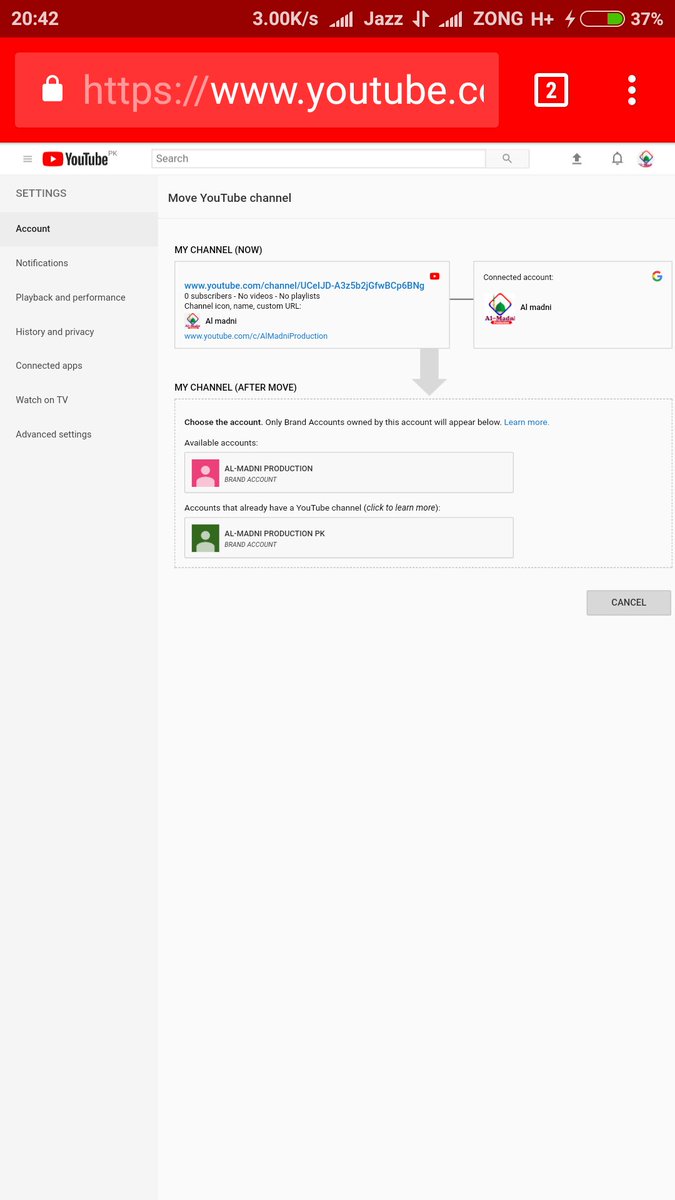
Task: Click pink avatar of AL-MADNI PRODUCTION account
Action: click(205, 473)
